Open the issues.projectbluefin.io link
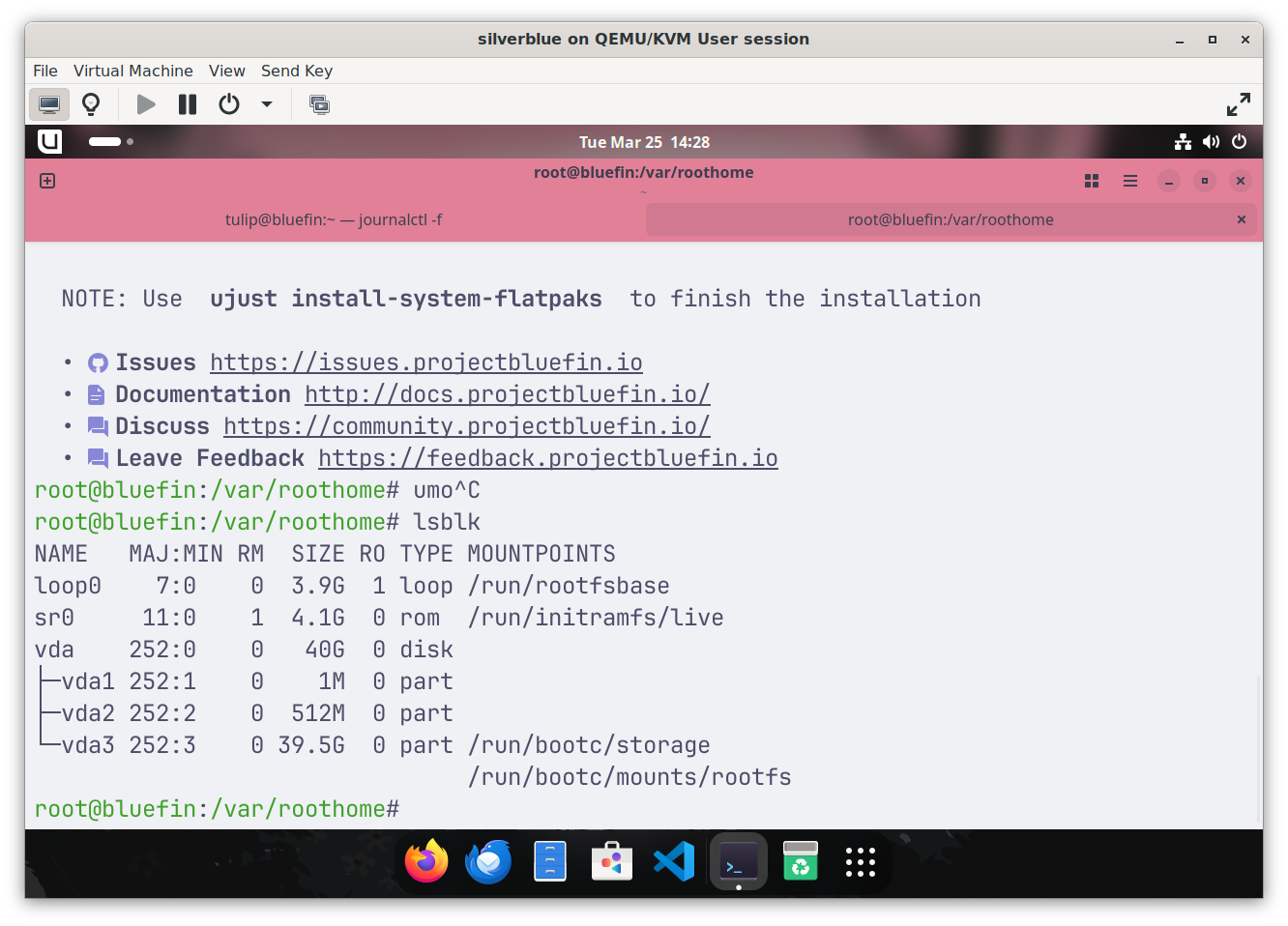 (x=426, y=362)
